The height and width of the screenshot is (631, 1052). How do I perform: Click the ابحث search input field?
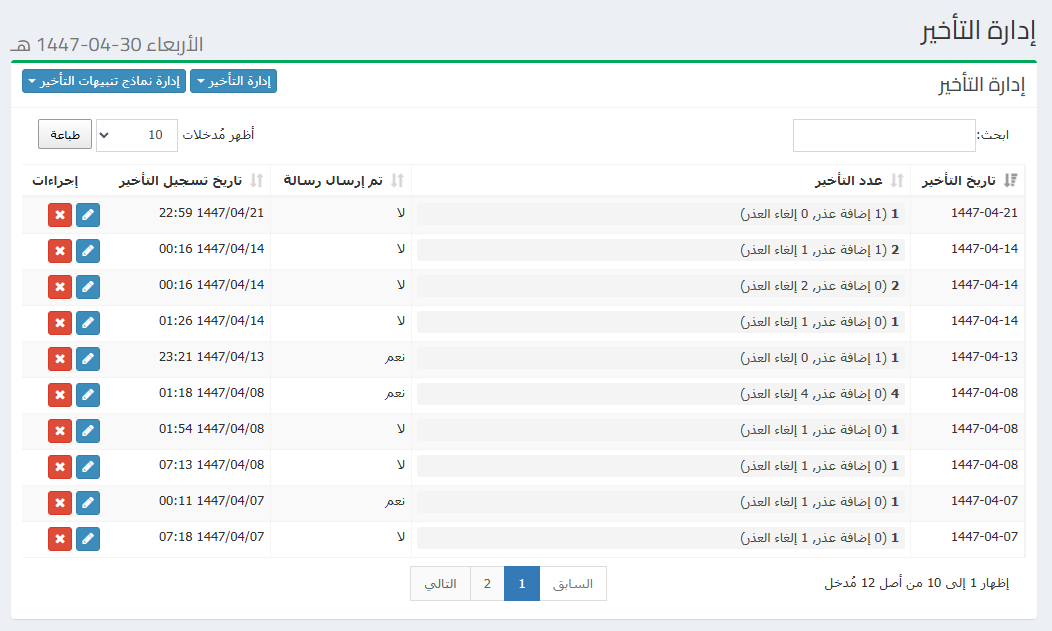coord(884,136)
